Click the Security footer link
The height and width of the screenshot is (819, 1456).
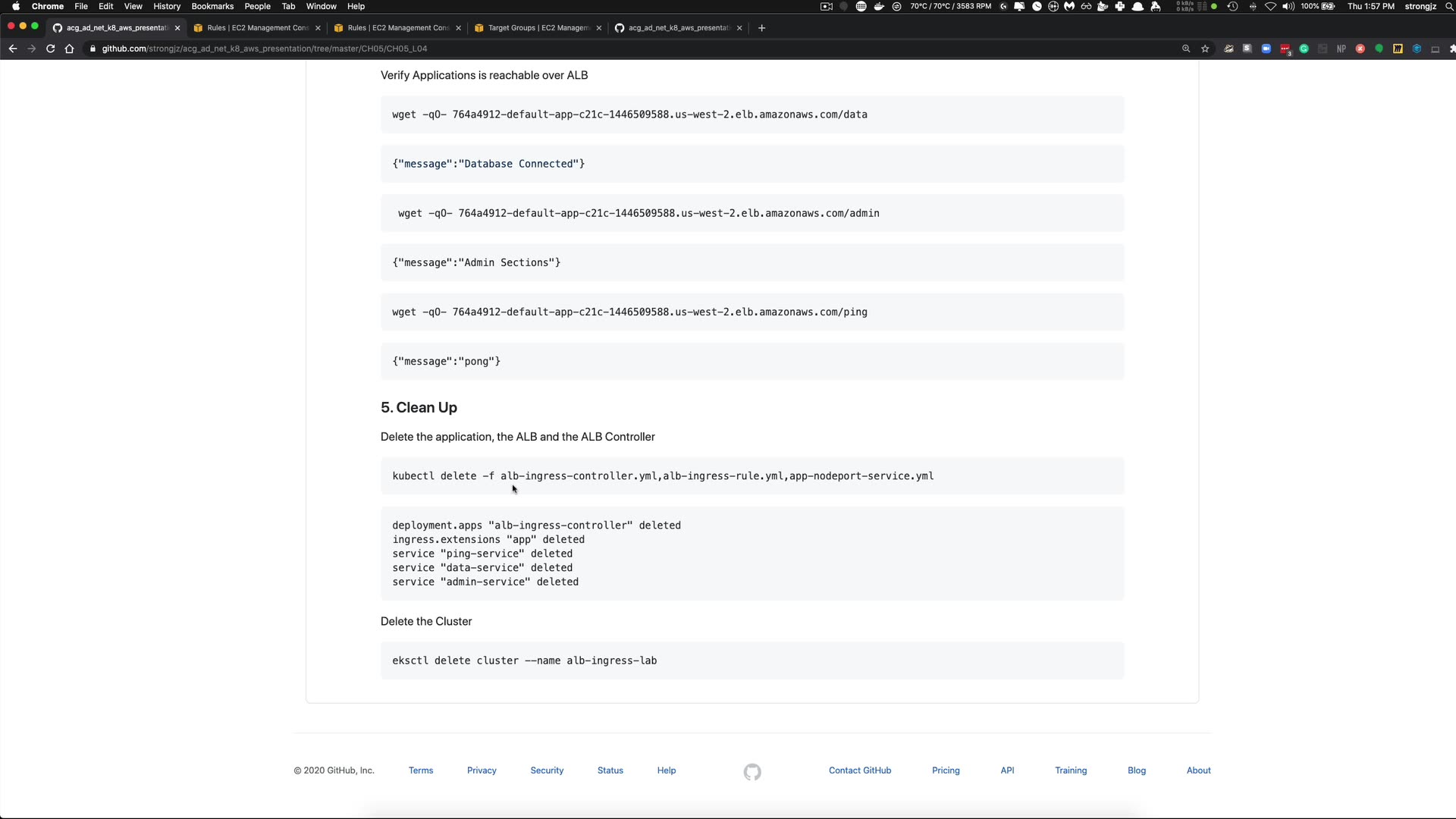pos(547,770)
